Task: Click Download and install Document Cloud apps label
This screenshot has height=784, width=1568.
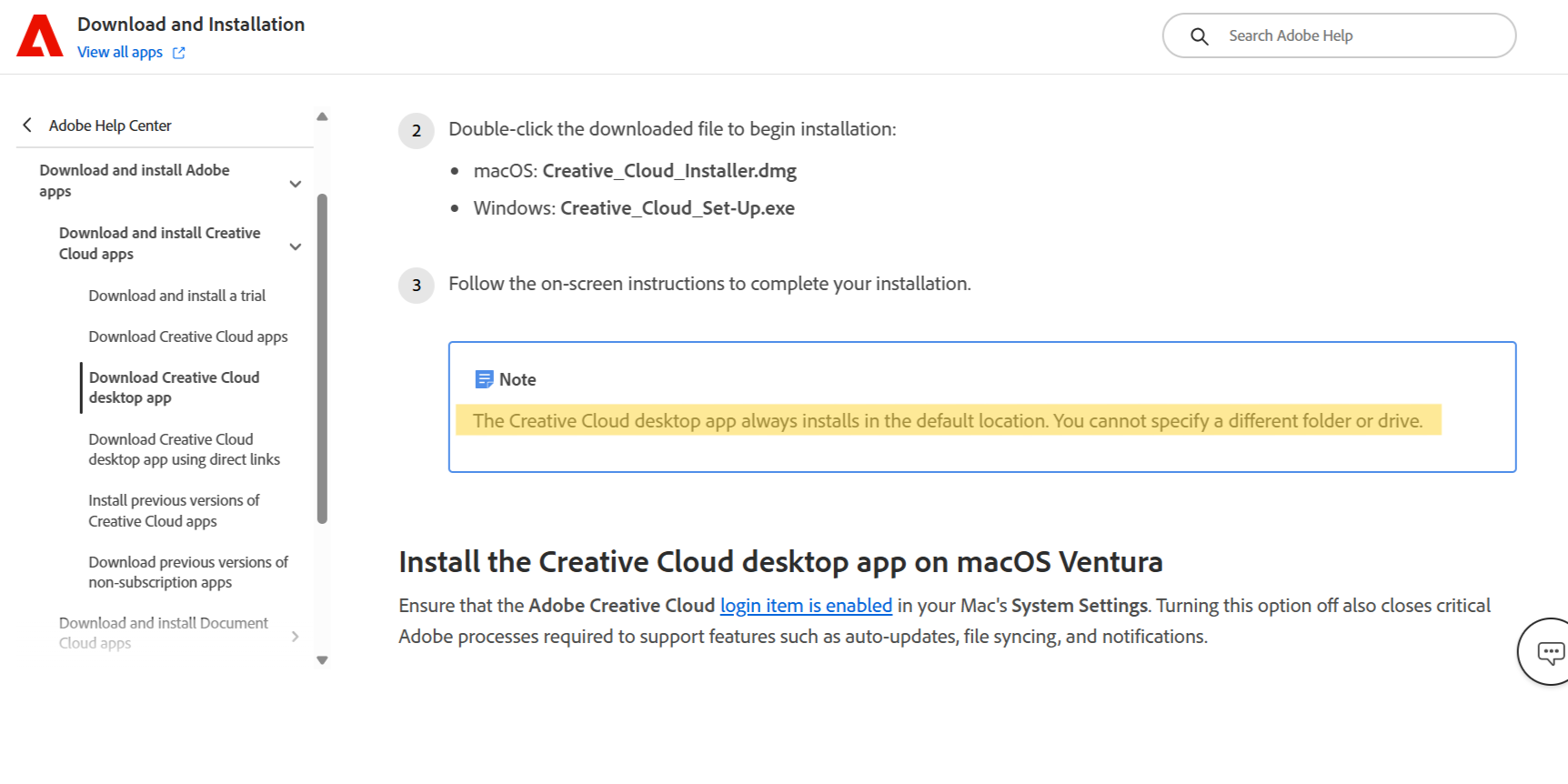Action: click(164, 633)
